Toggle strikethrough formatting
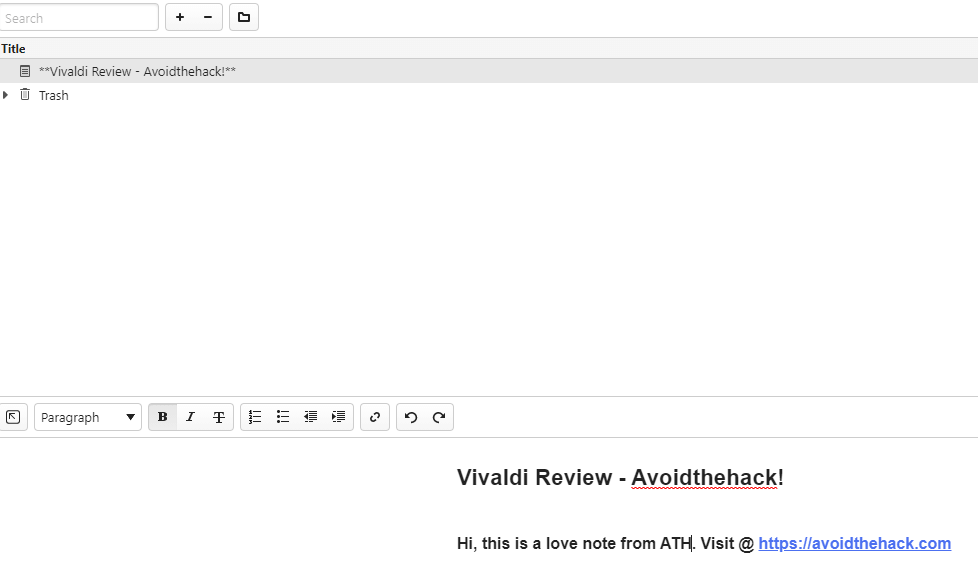This screenshot has height=579, width=978. [218, 417]
